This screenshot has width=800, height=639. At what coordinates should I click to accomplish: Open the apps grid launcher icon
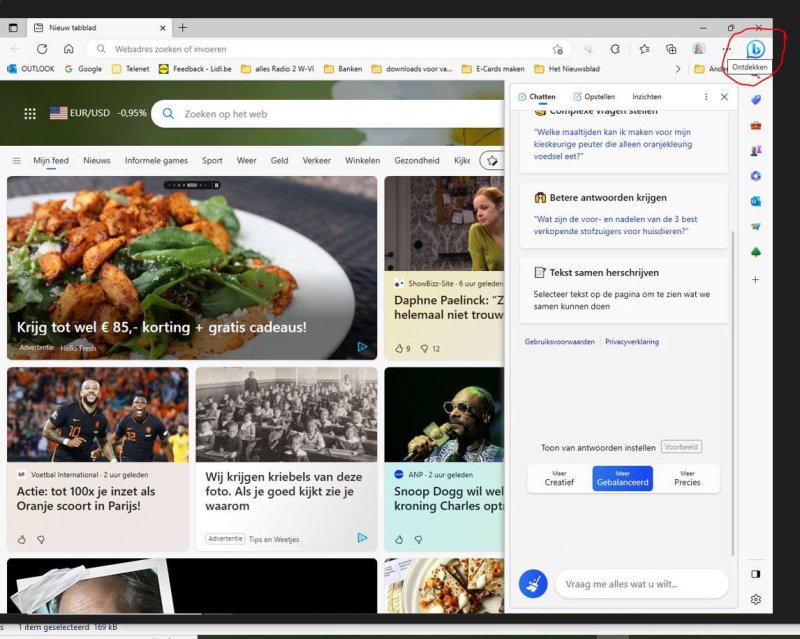(x=30, y=114)
